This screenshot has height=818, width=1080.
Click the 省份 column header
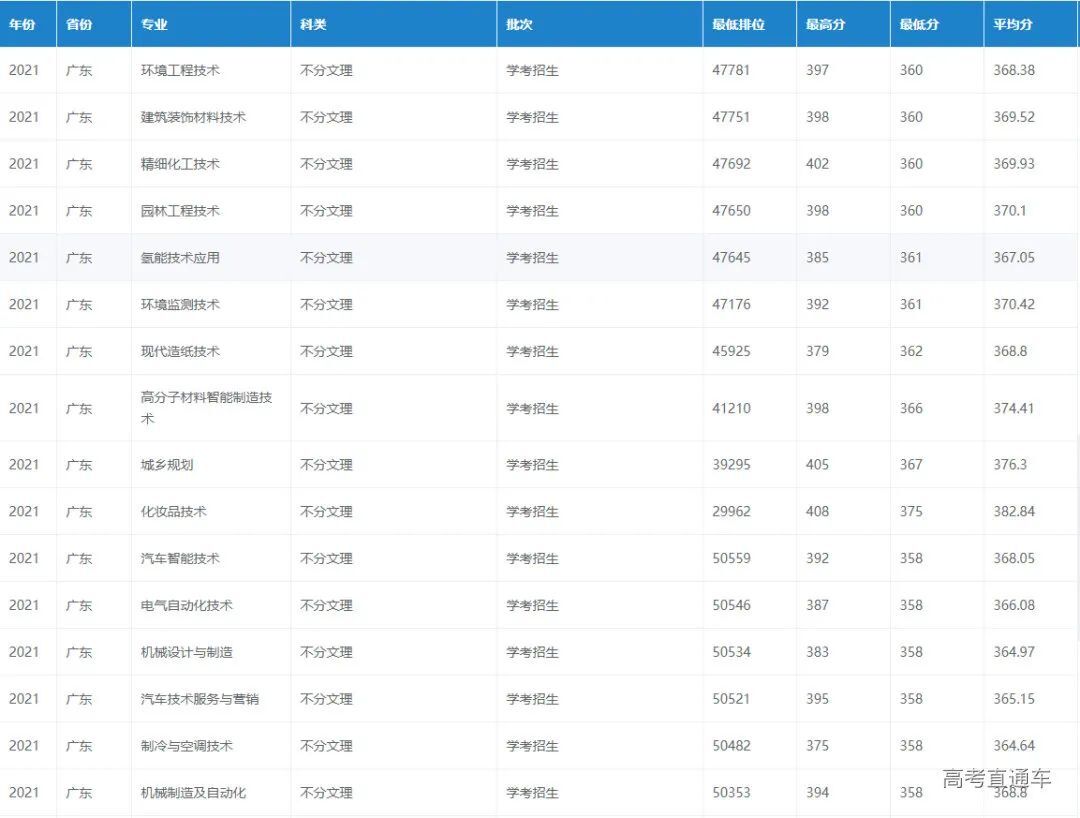point(79,25)
